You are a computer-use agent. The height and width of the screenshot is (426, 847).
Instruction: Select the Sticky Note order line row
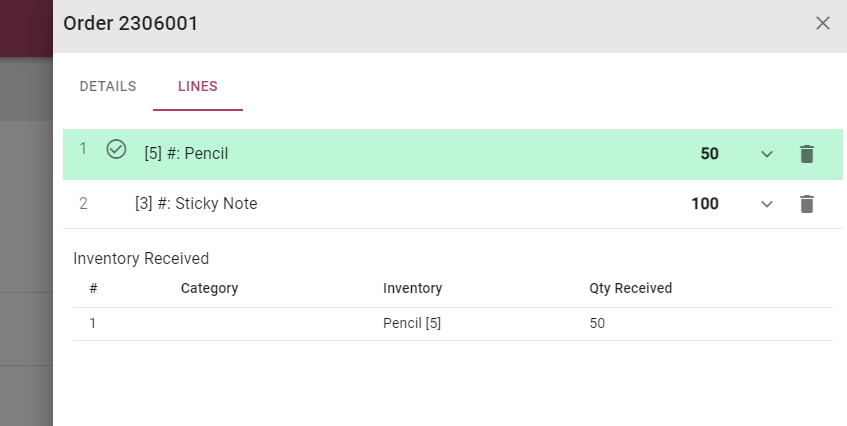[400, 204]
